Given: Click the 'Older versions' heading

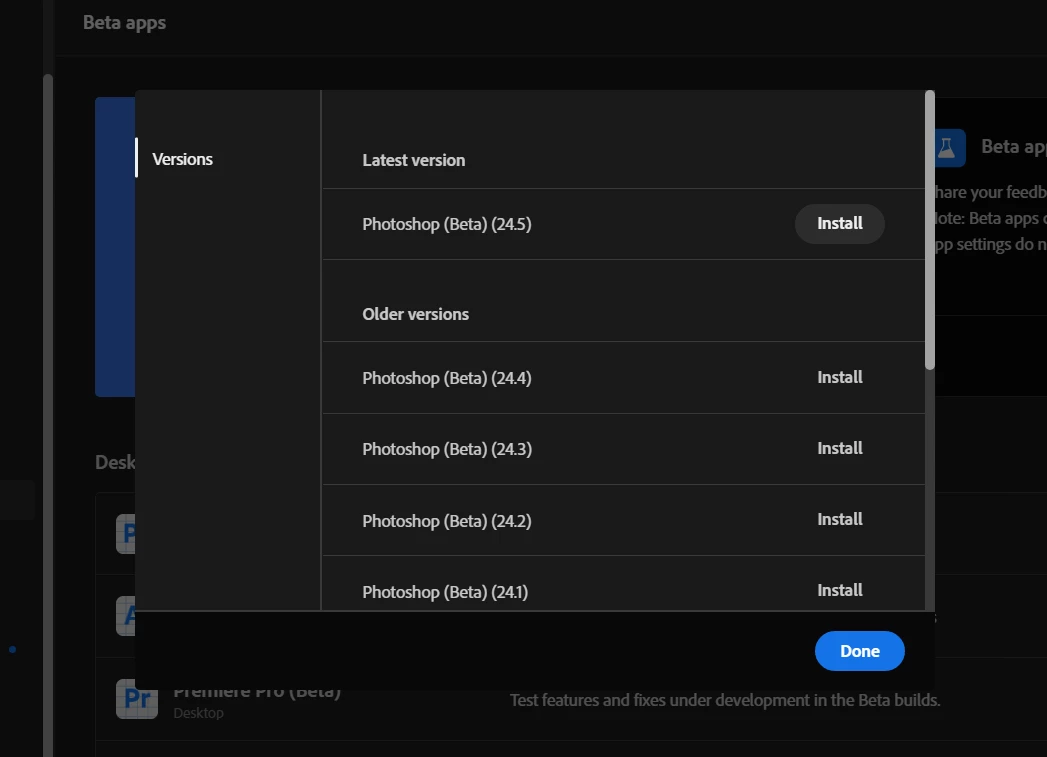Looking at the screenshot, I should (x=415, y=314).
